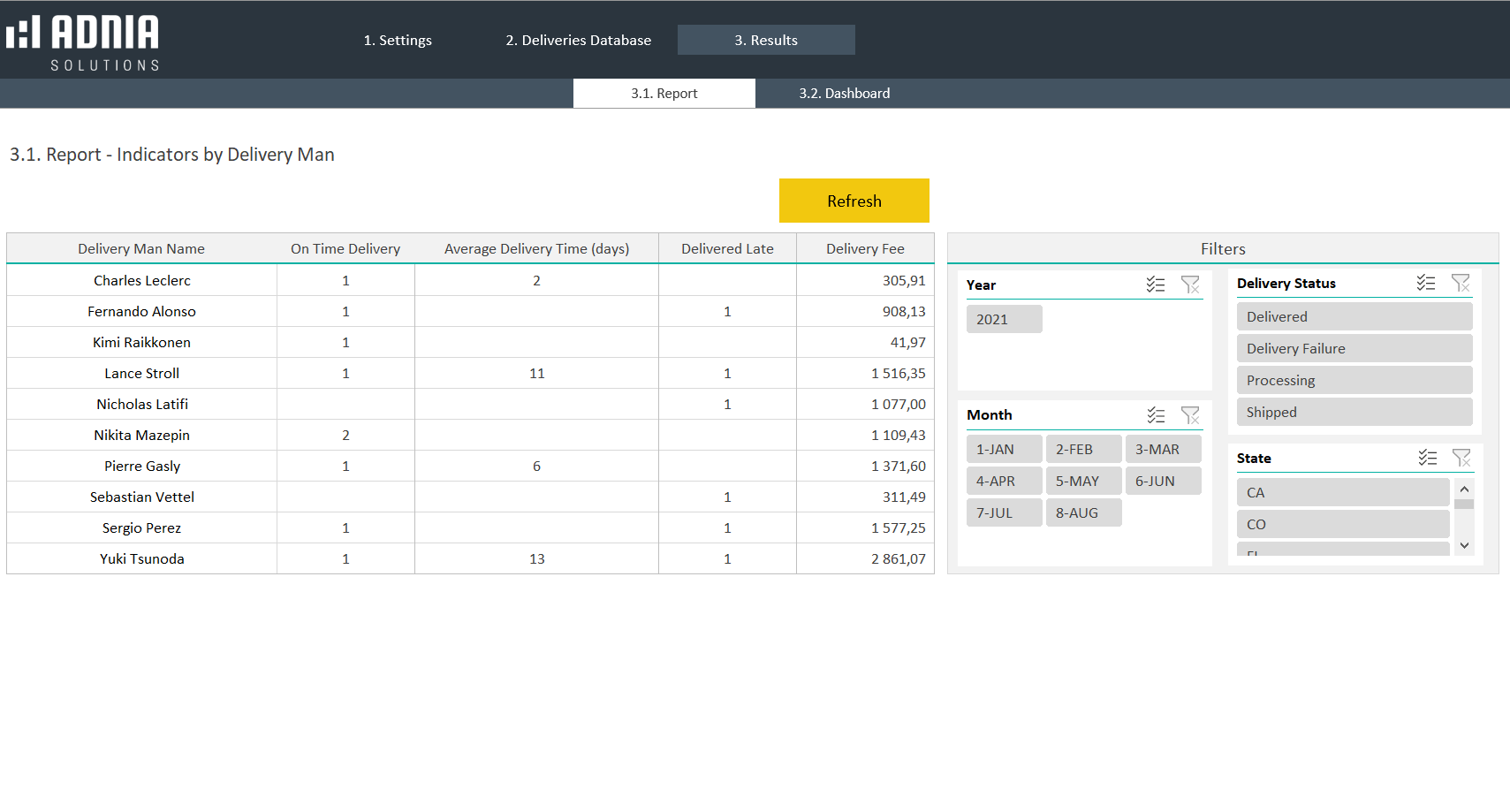Toggle multi-select in State slicer
The image size is (1510, 812).
[x=1427, y=458]
